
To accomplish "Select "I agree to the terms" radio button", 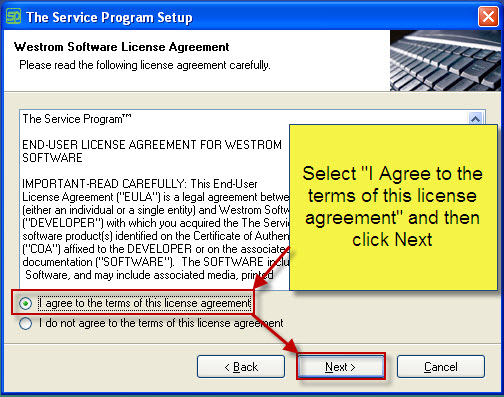I will pyautogui.click(x=25, y=303).
